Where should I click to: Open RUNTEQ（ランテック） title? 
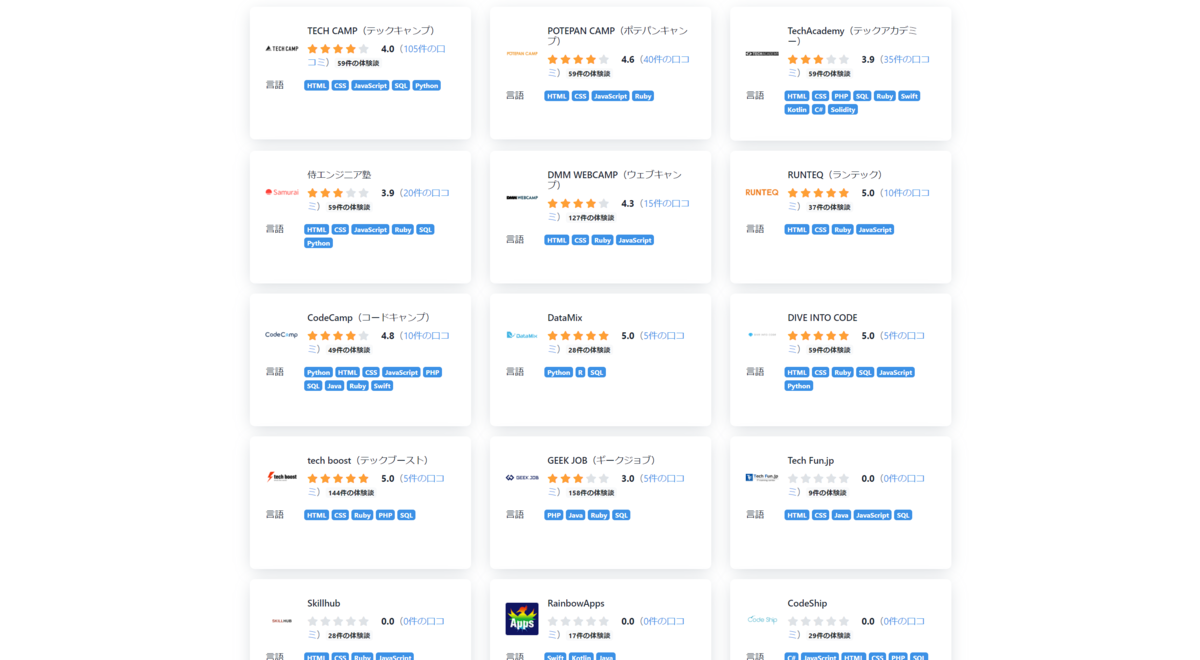pos(835,175)
